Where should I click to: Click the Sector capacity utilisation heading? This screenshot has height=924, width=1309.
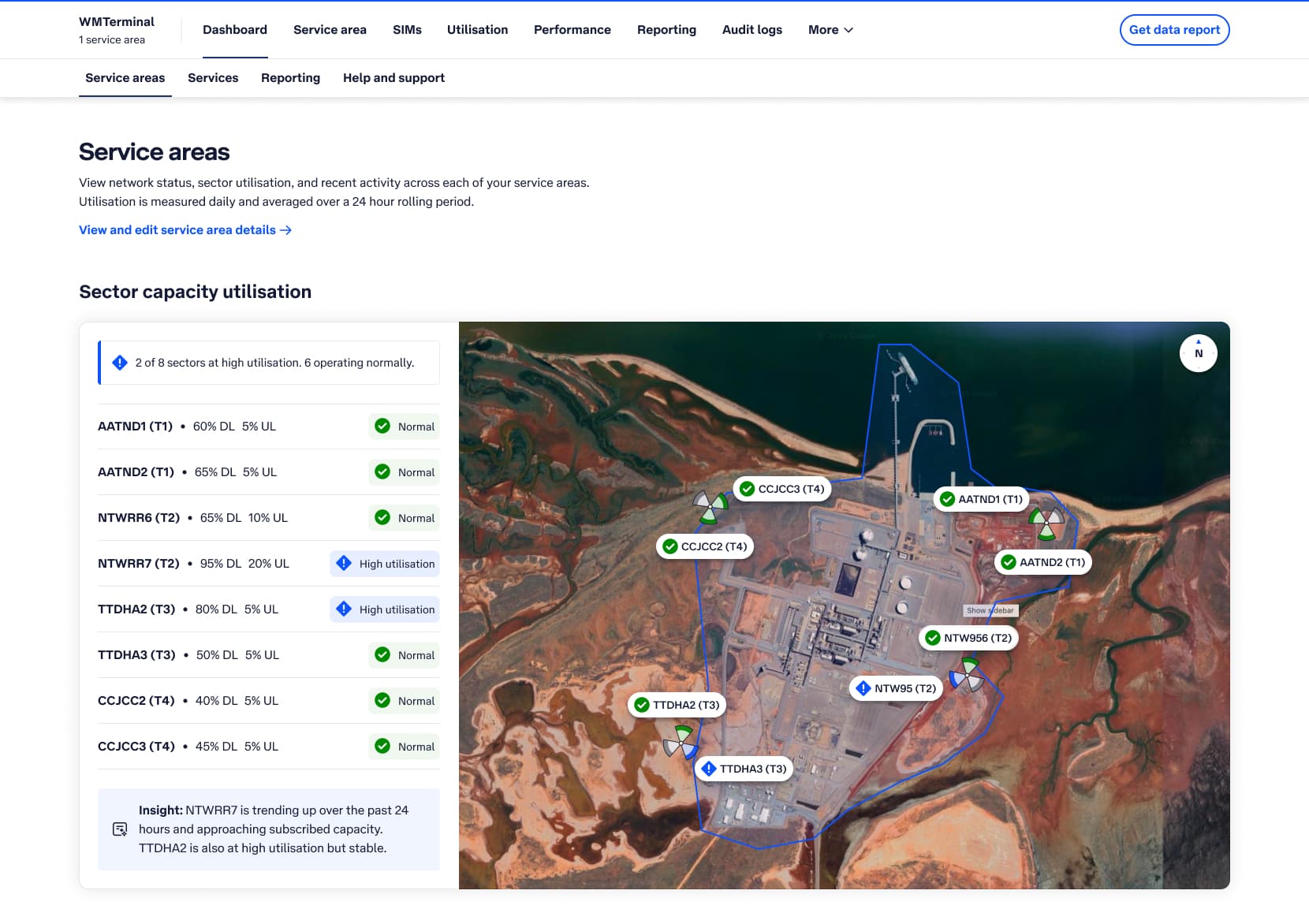tap(195, 292)
